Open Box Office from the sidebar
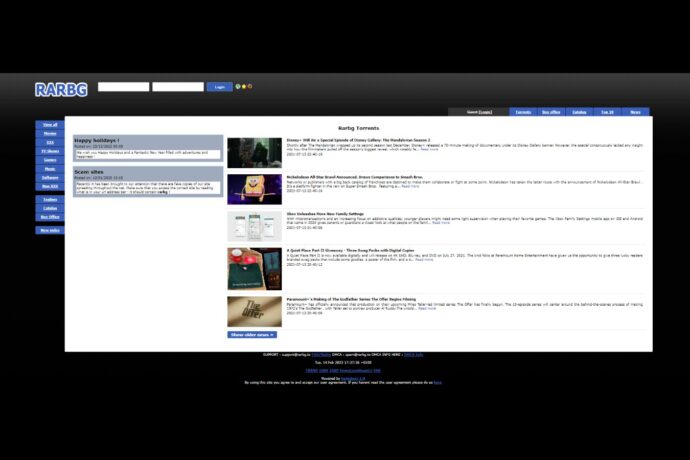 (x=50, y=217)
